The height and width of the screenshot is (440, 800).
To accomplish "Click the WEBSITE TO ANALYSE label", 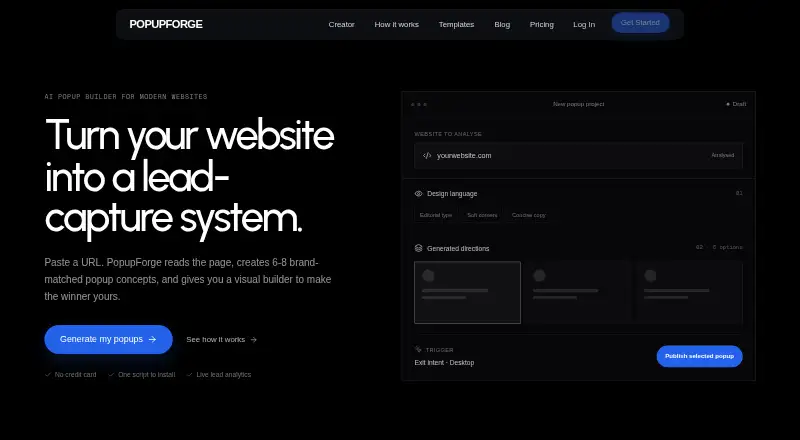I will click(x=448, y=134).
